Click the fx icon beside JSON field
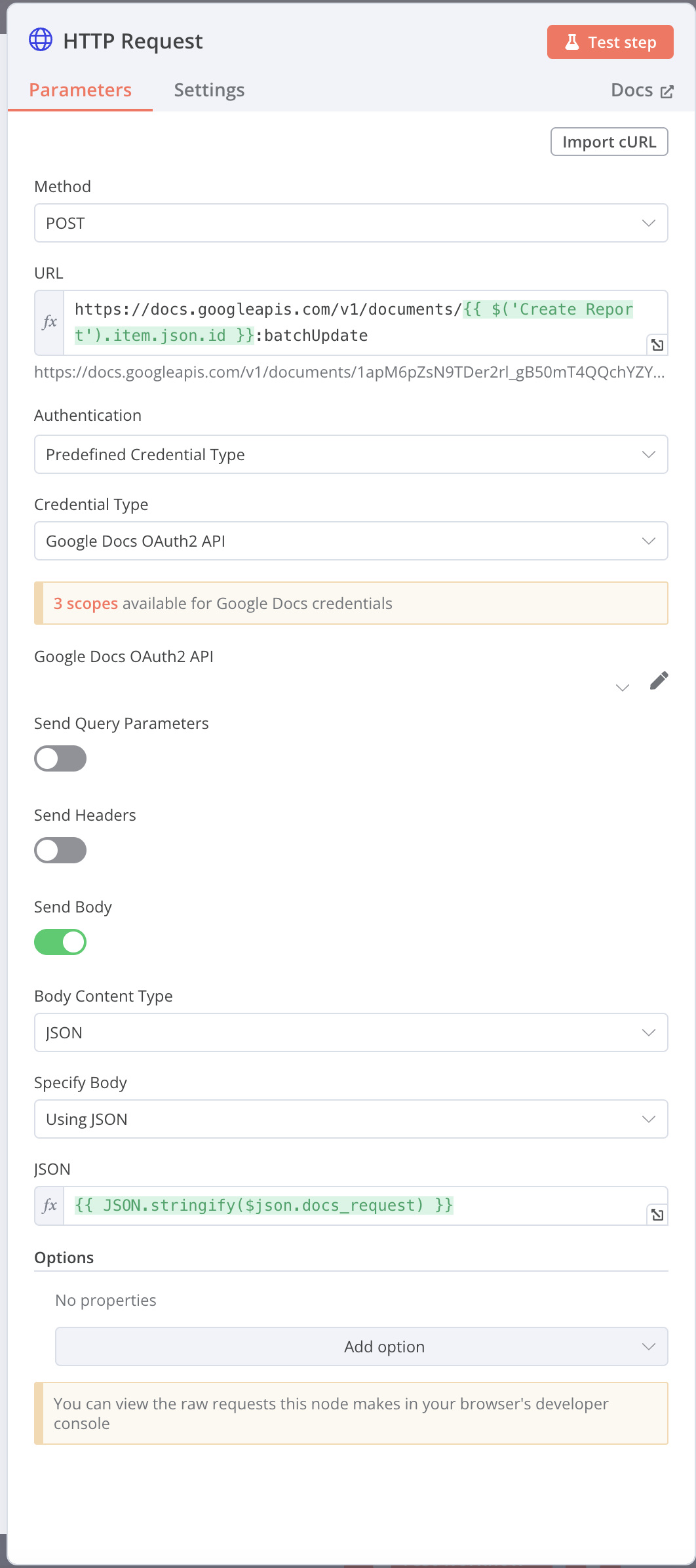This screenshot has width=696, height=1568. 50,1205
